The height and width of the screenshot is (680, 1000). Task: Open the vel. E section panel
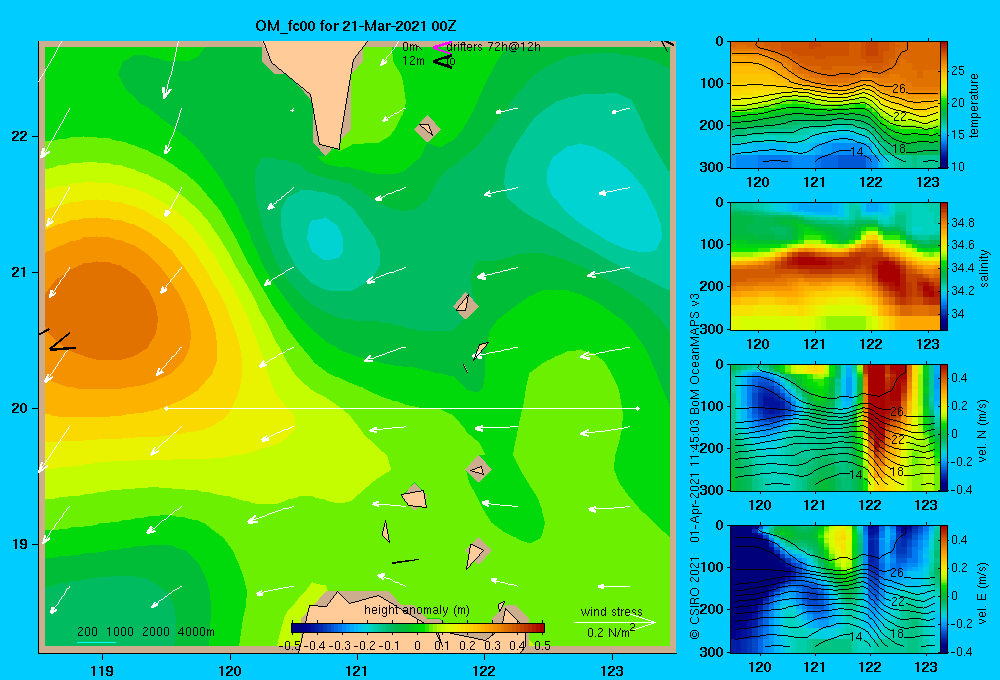[835, 589]
